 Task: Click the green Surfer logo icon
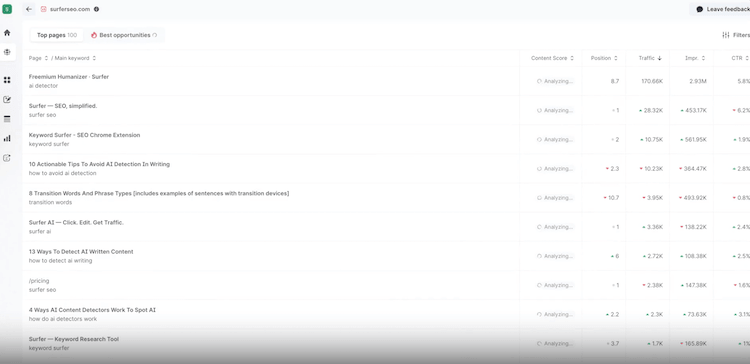tap(7, 9)
